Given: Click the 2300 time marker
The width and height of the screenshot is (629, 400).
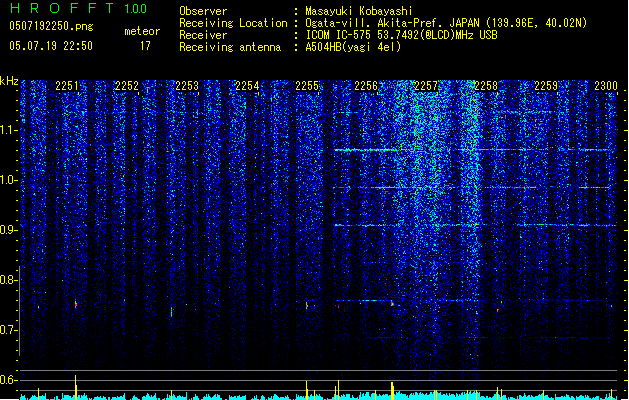Looking at the screenshot, I should (606, 86).
